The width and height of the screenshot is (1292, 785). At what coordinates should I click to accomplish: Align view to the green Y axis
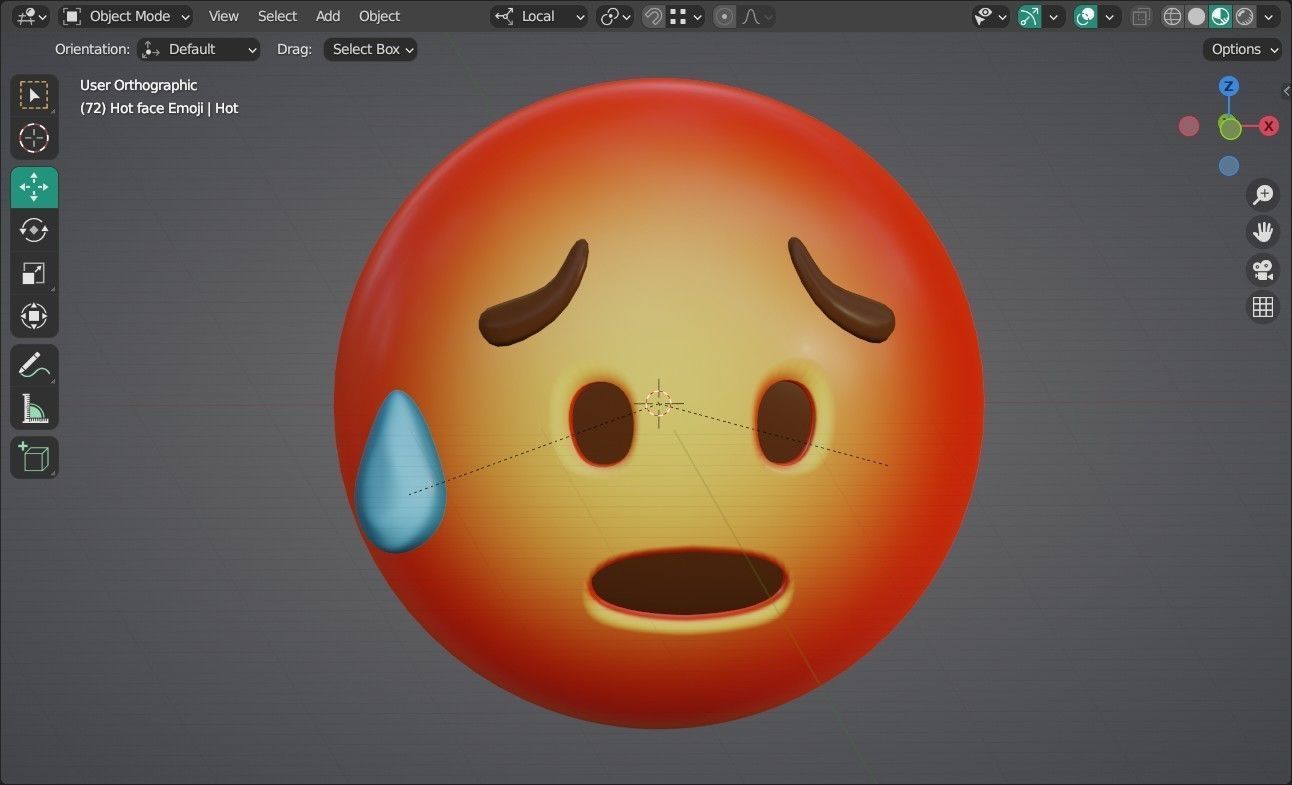(x=1230, y=128)
